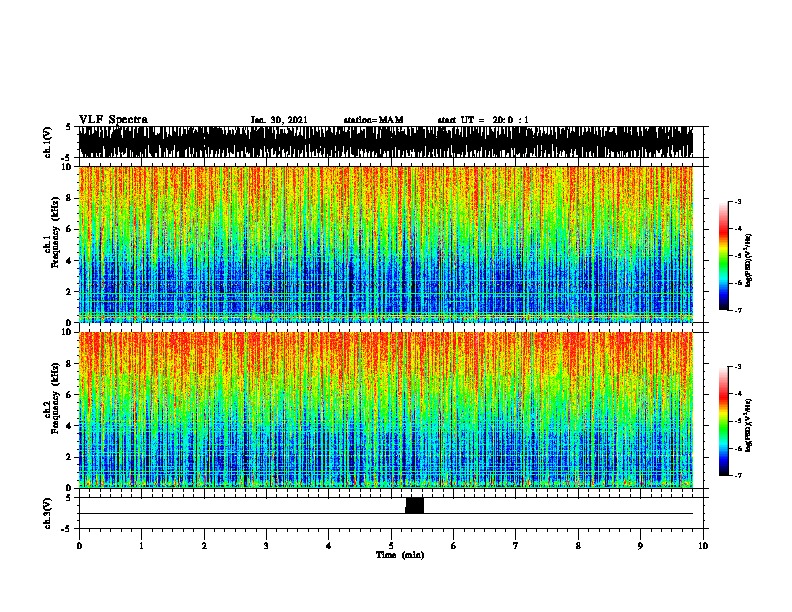Click the time axis tick label "8"
This screenshot has height=612, width=792.
[578, 546]
